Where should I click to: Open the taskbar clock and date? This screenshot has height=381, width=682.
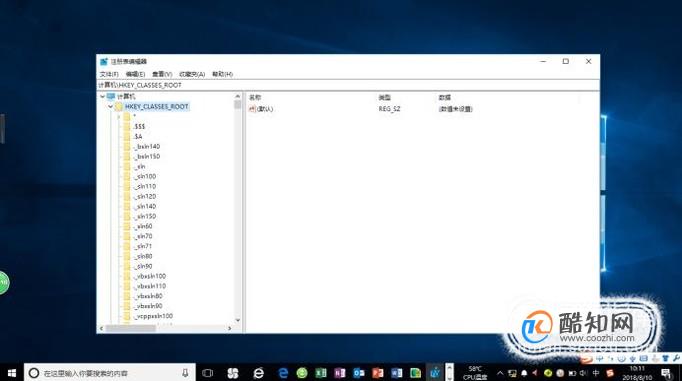click(637, 373)
